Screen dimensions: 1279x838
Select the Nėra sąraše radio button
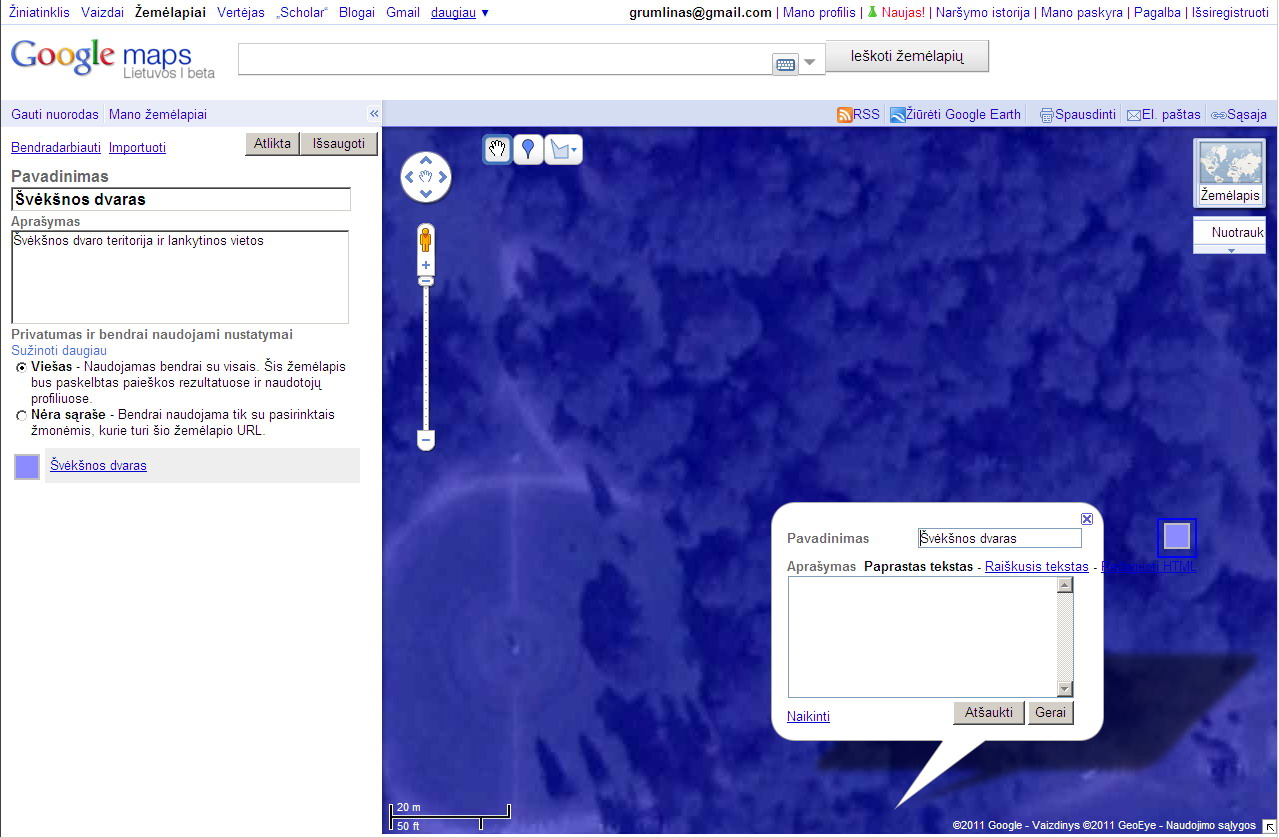(21, 415)
